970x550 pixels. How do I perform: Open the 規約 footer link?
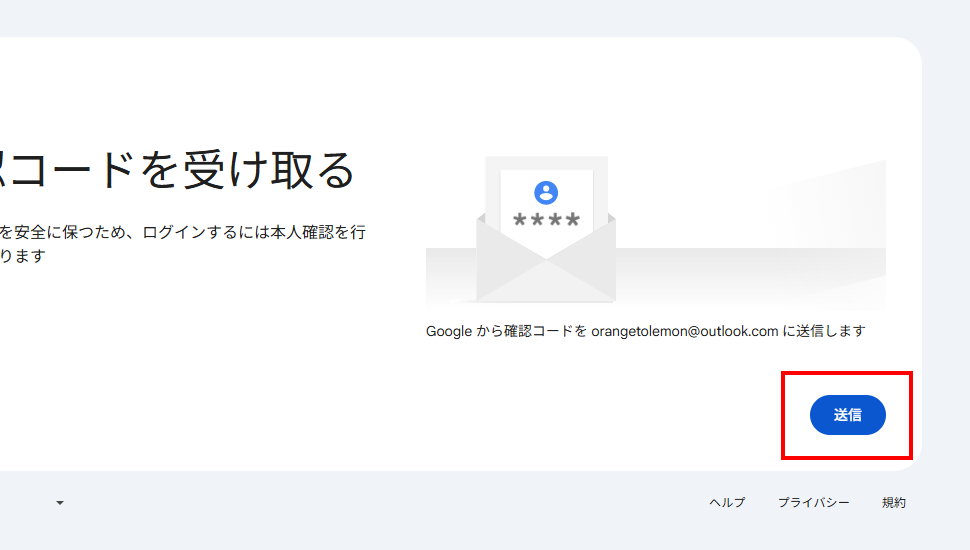point(893,503)
